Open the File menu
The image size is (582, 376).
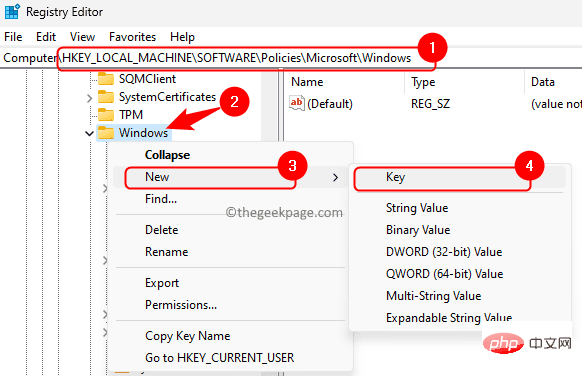click(x=13, y=37)
